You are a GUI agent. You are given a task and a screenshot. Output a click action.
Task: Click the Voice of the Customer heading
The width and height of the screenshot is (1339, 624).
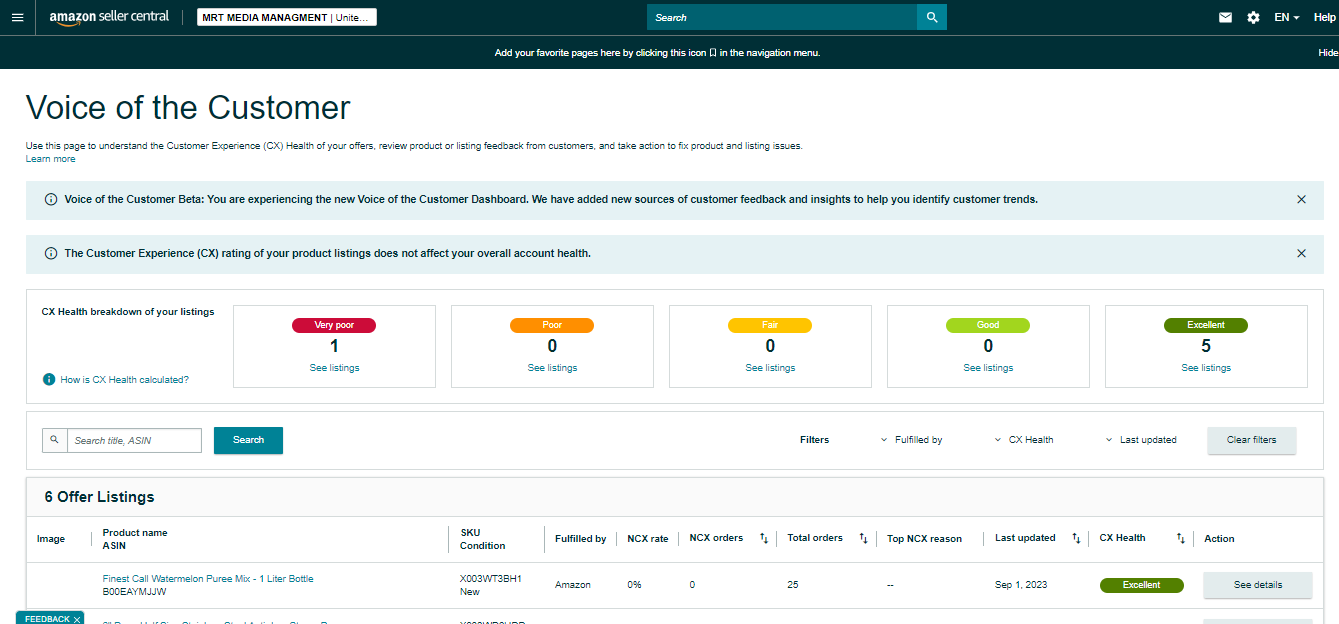pyautogui.click(x=188, y=107)
